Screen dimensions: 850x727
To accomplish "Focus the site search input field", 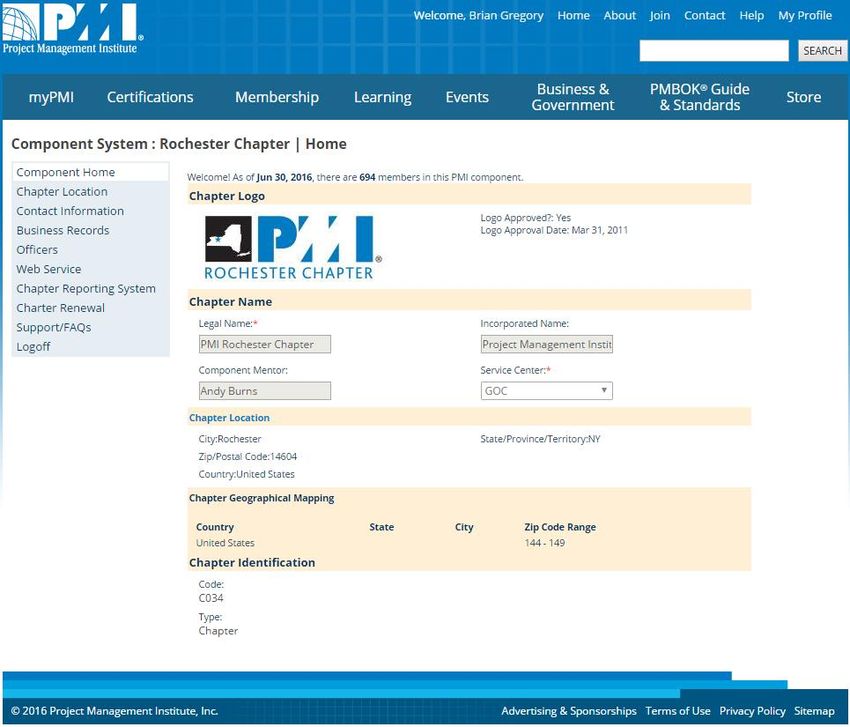I will pos(714,51).
